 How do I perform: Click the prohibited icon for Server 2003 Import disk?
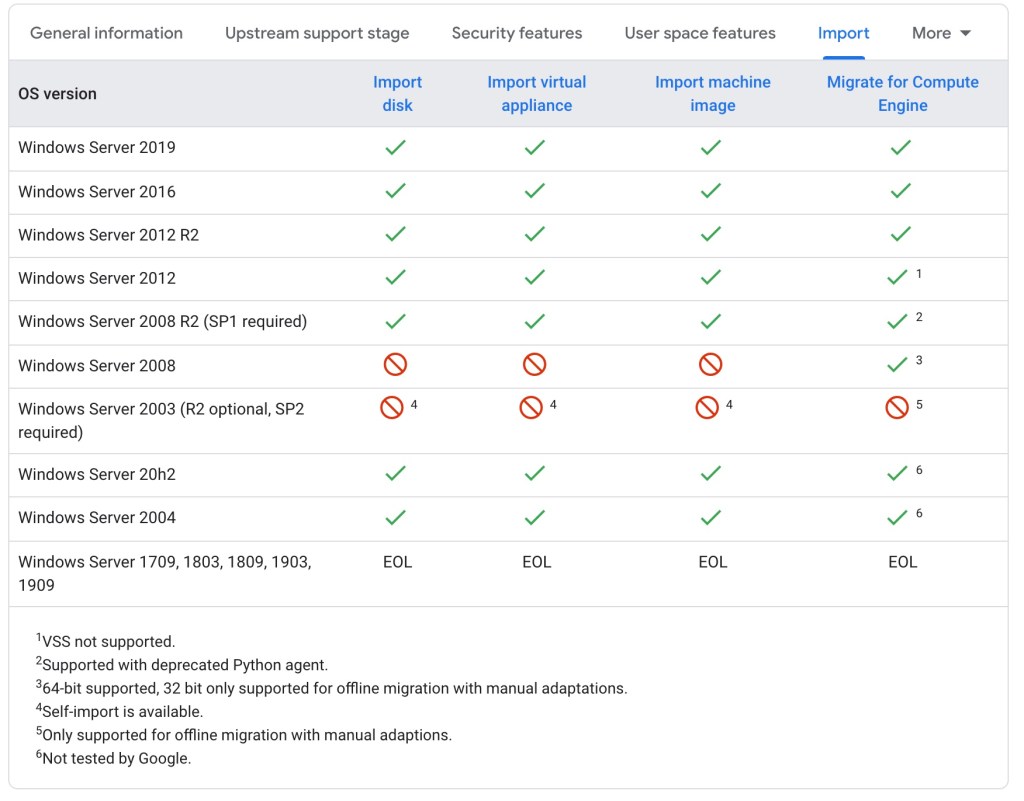tap(392, 408)
